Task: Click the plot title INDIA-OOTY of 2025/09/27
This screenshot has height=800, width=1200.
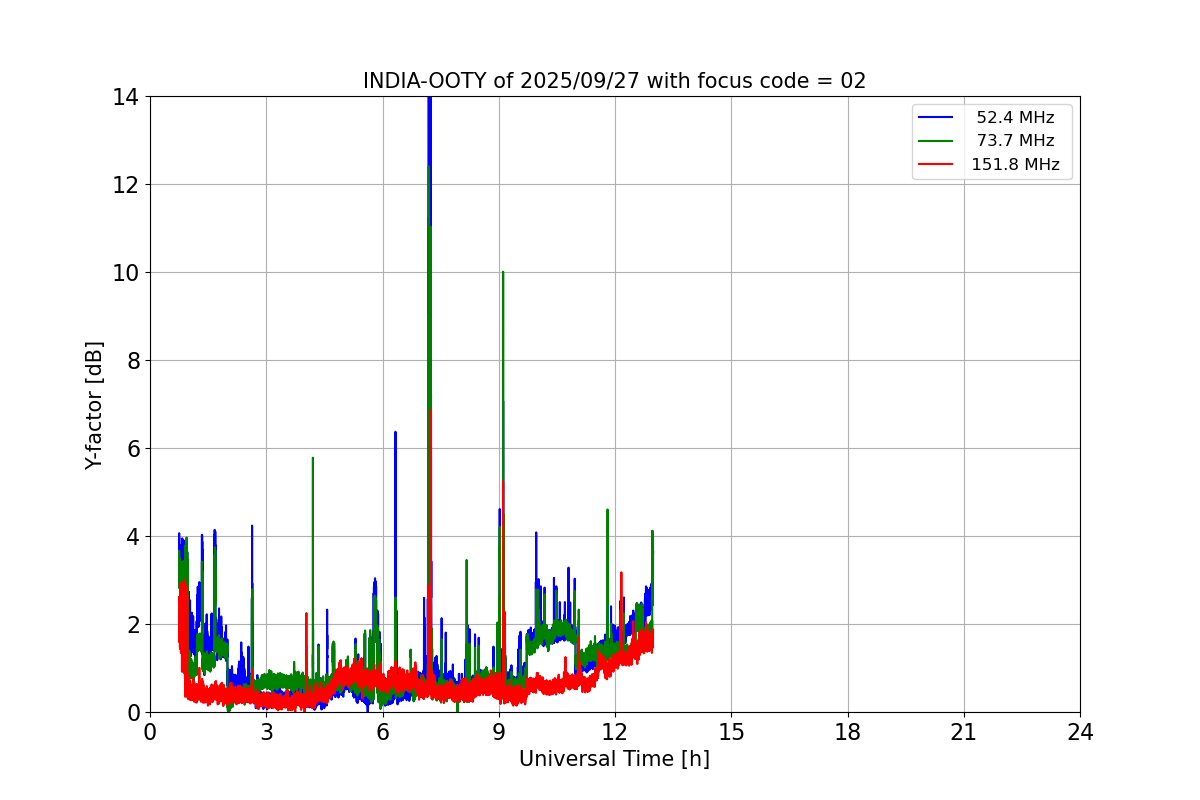Action: click(614, 81)
